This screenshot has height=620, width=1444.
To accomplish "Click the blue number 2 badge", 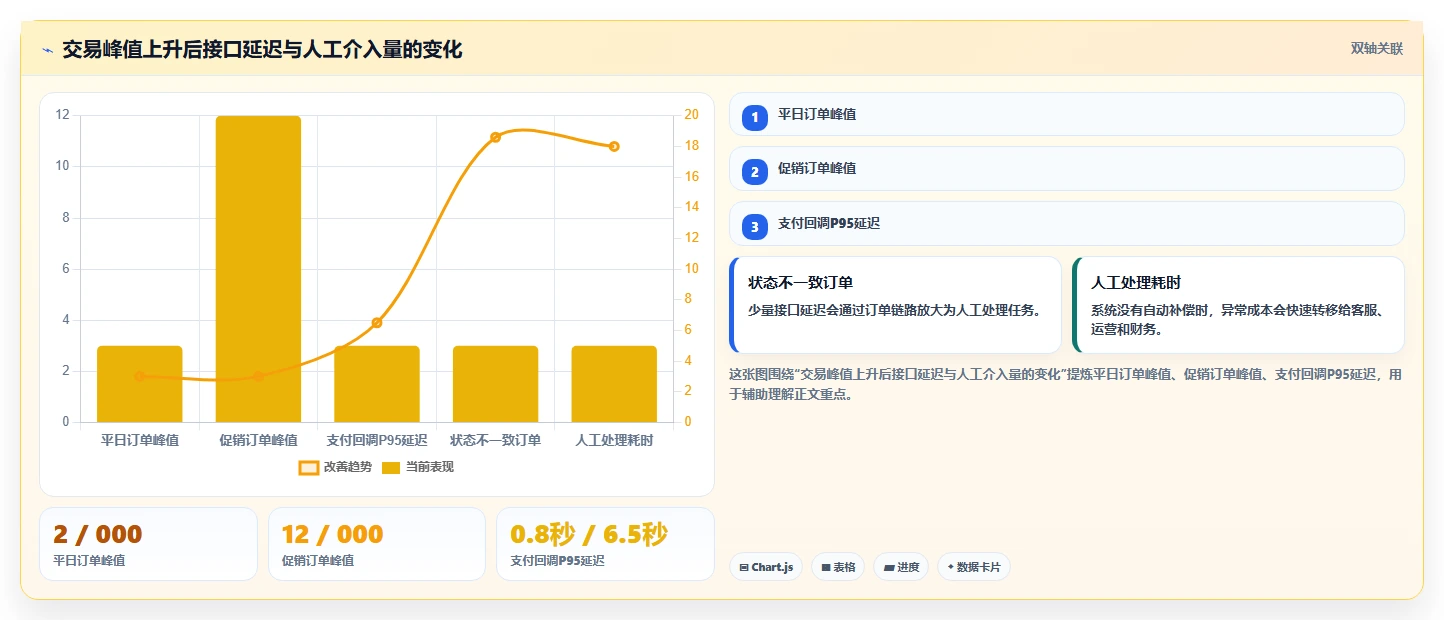I will 755,172.
